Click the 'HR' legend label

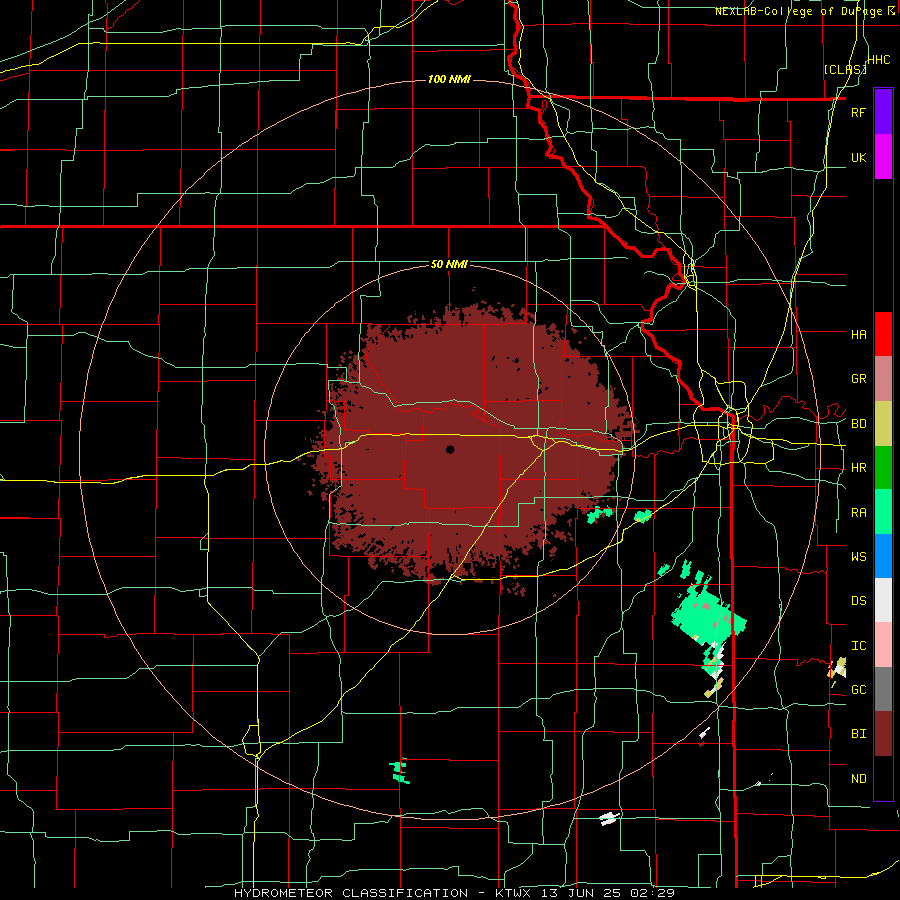858,468
